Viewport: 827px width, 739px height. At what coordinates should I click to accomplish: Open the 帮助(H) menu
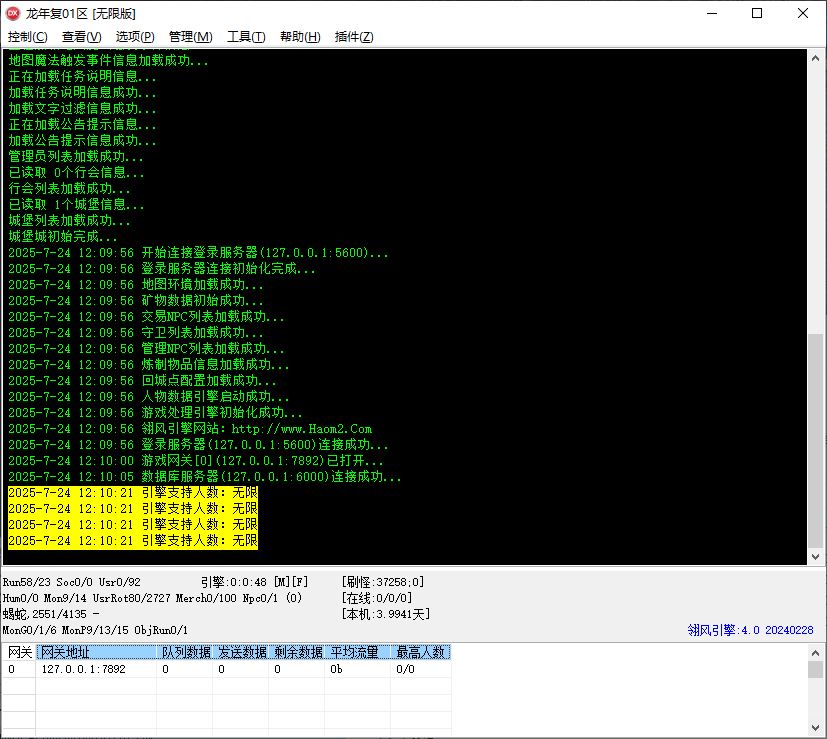300,36
